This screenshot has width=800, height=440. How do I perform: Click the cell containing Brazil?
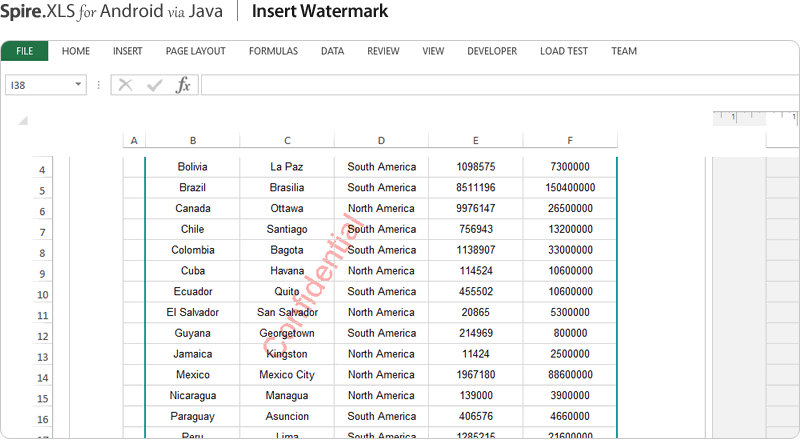193,188
